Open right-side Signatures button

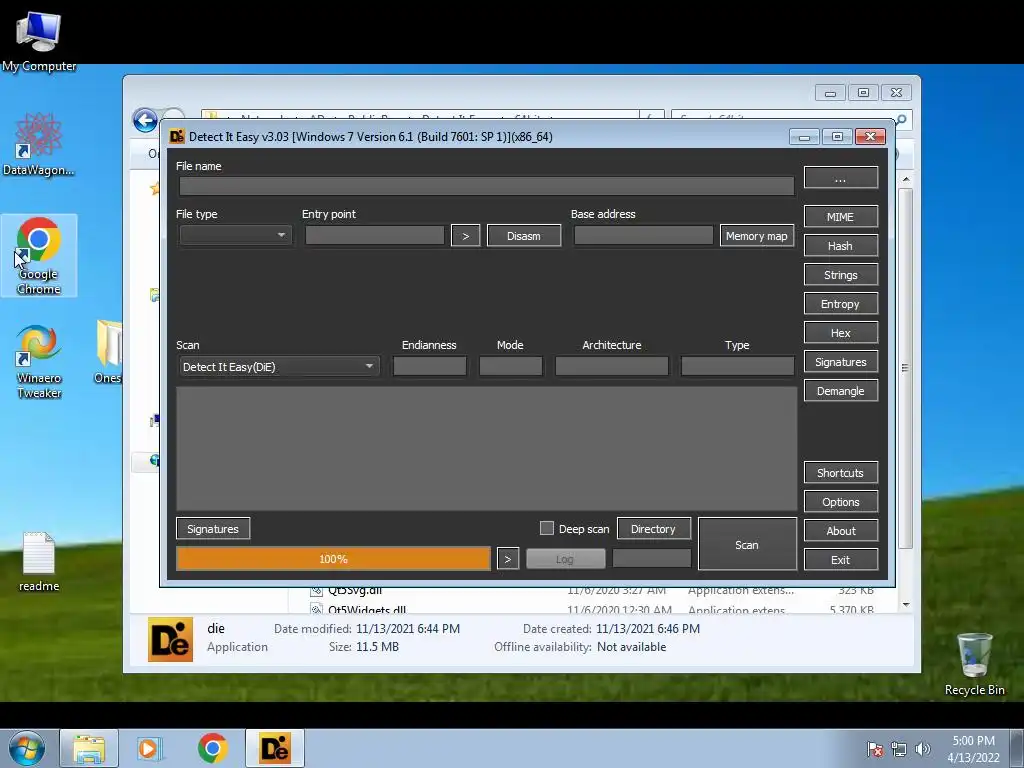(x=840, y=362)
